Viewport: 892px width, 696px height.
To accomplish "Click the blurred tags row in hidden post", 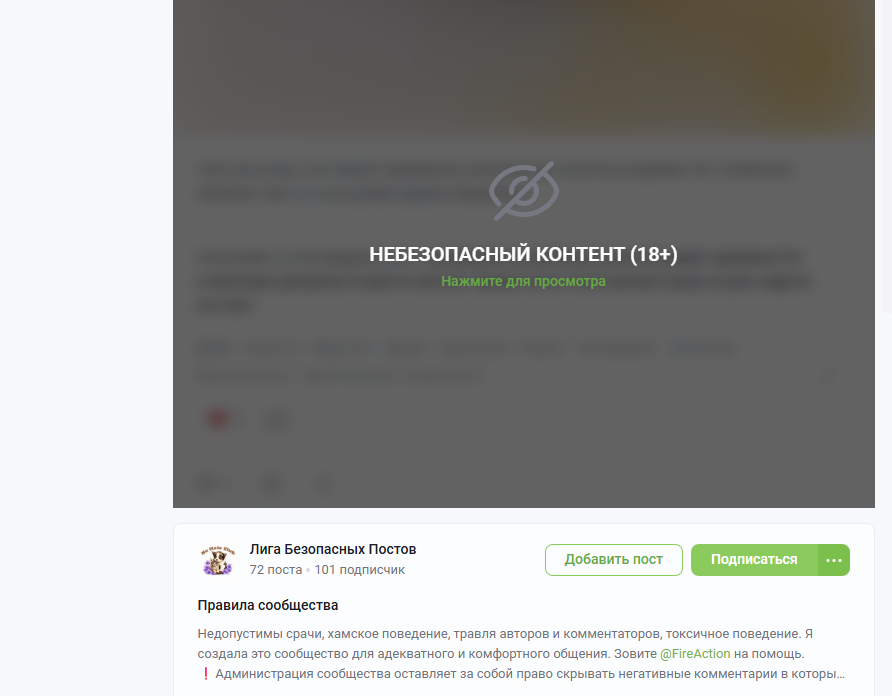I will click(468, 348).
